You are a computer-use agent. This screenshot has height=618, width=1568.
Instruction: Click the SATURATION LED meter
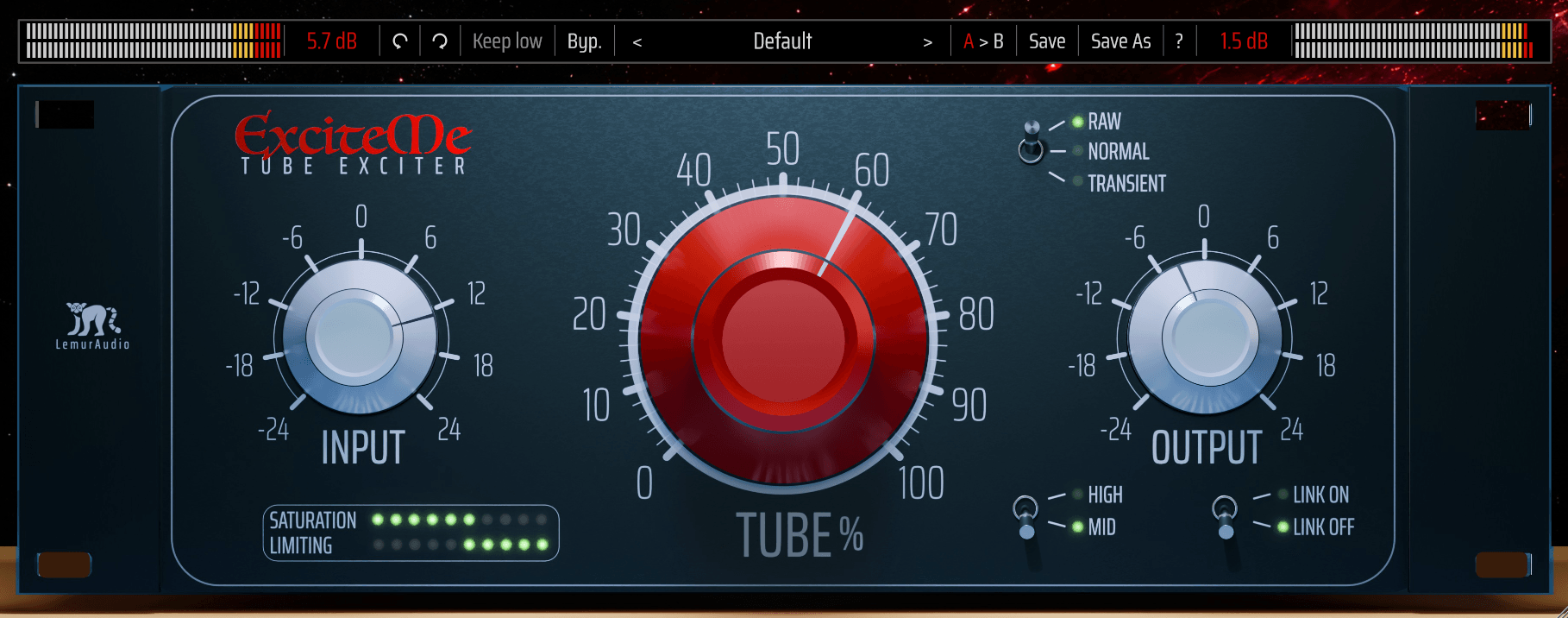[460, 520]
